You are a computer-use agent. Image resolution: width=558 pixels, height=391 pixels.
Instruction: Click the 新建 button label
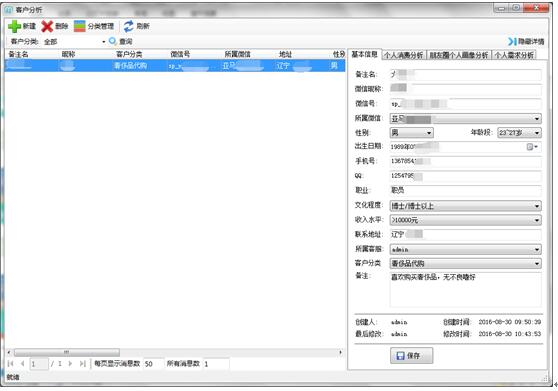(29, 26)
